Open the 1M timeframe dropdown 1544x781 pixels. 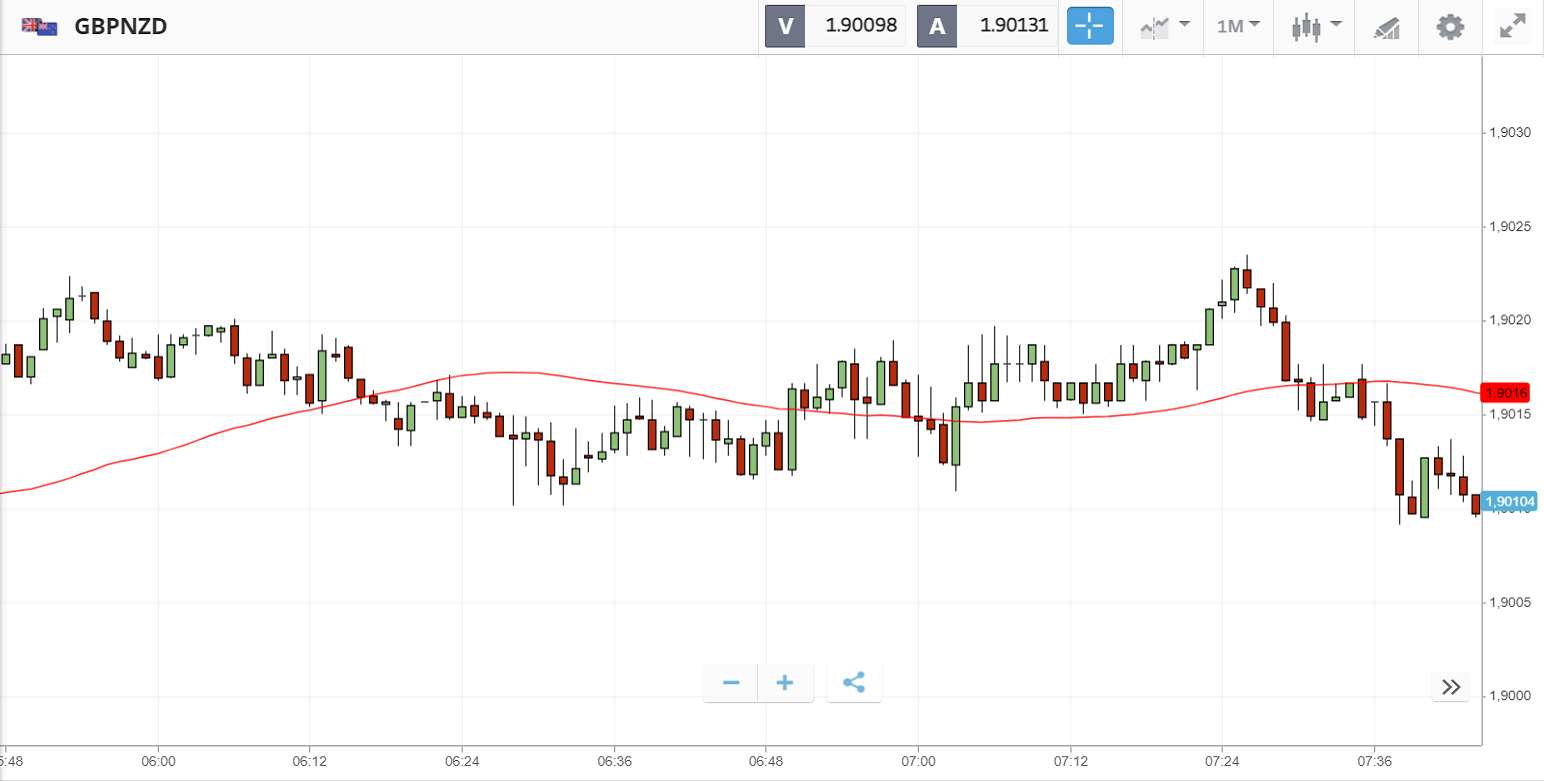1238,26
